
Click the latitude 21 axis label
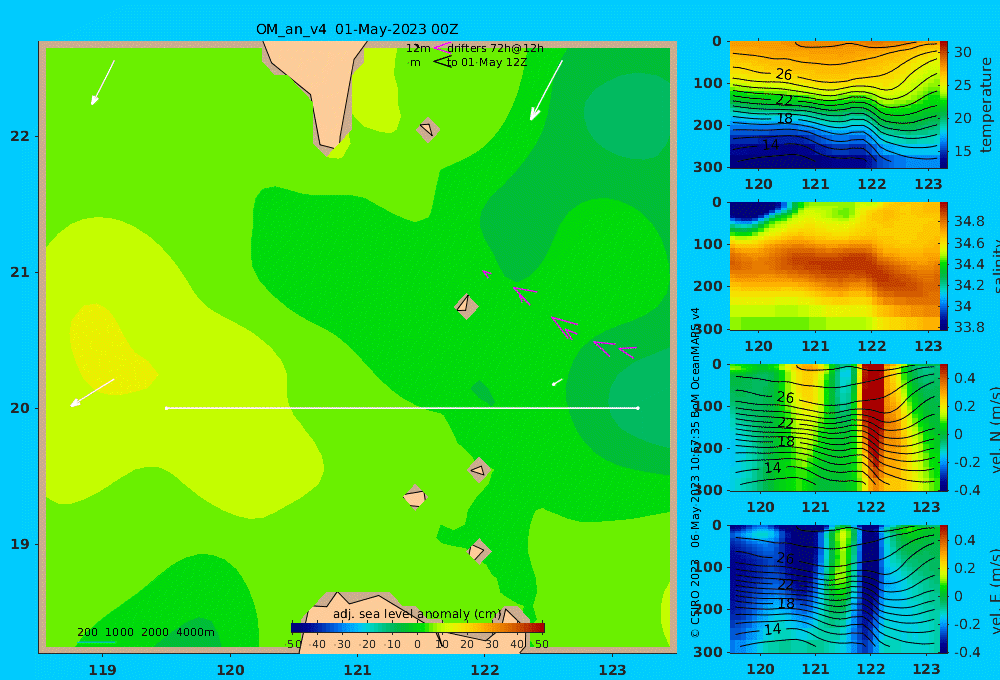coord(20,272)
